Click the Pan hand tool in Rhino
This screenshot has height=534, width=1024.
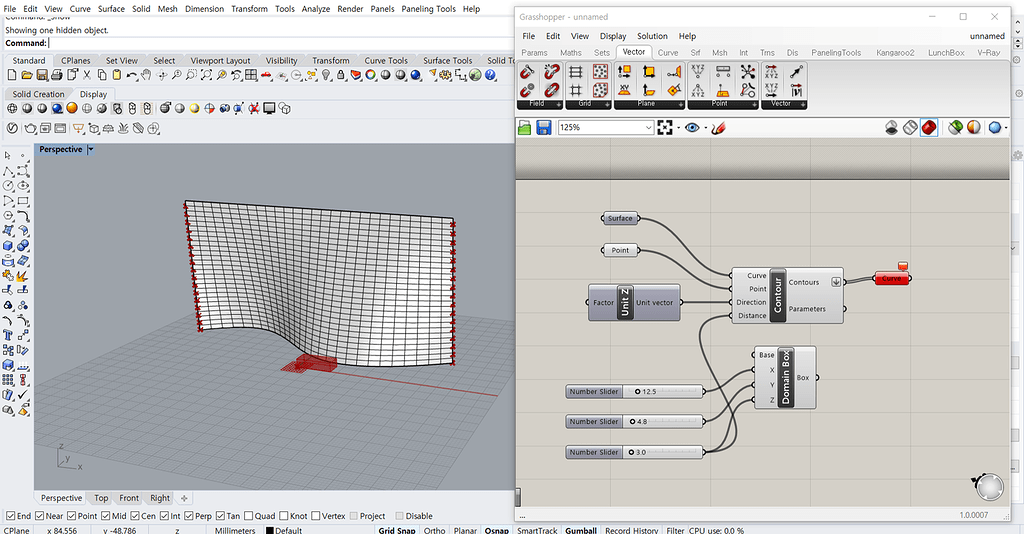pos(146,76)
